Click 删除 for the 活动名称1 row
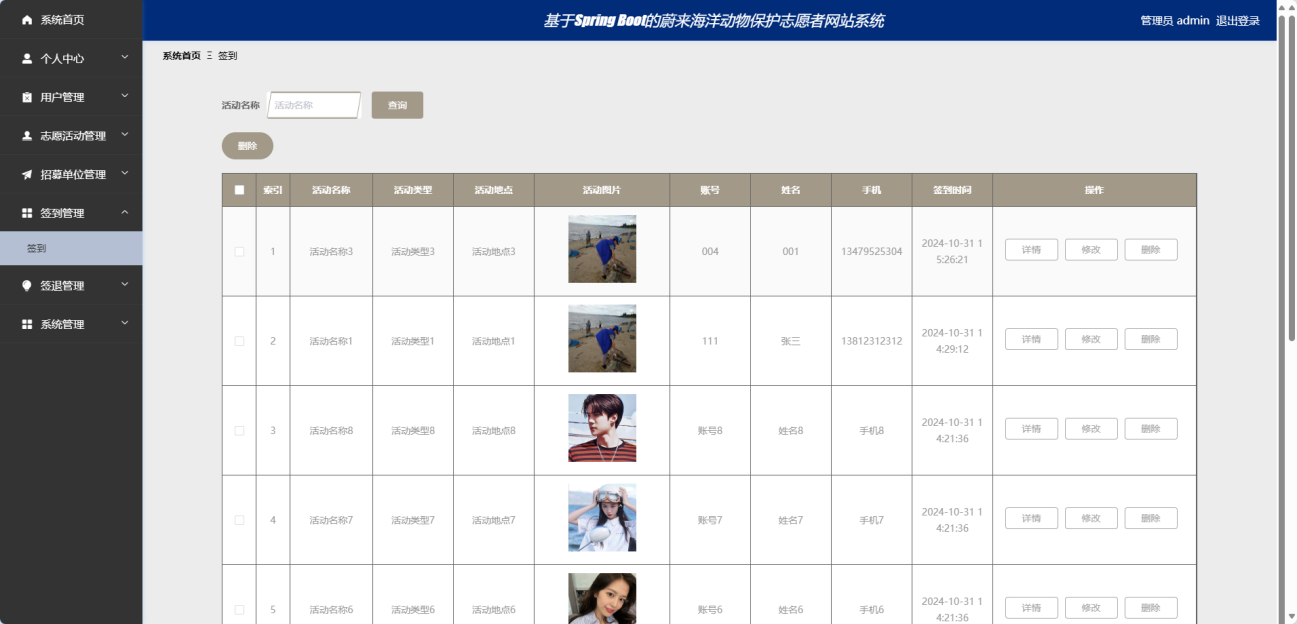Screen dimensions: 1297x624 coord(1151,339)
